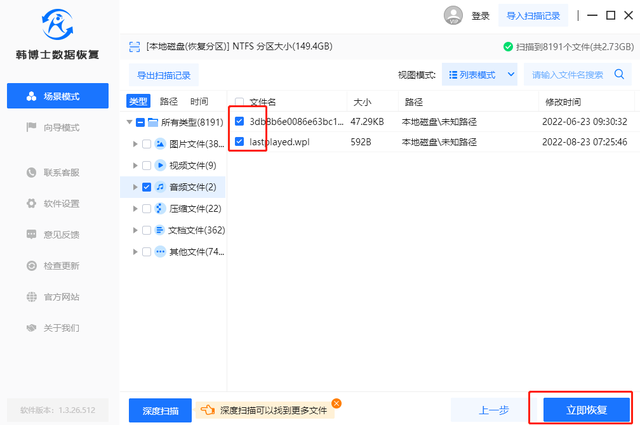The width and height of the screenshot is (640, 425).
Task: Select the lastplayed.wpl file name
Action: [279, 142]
